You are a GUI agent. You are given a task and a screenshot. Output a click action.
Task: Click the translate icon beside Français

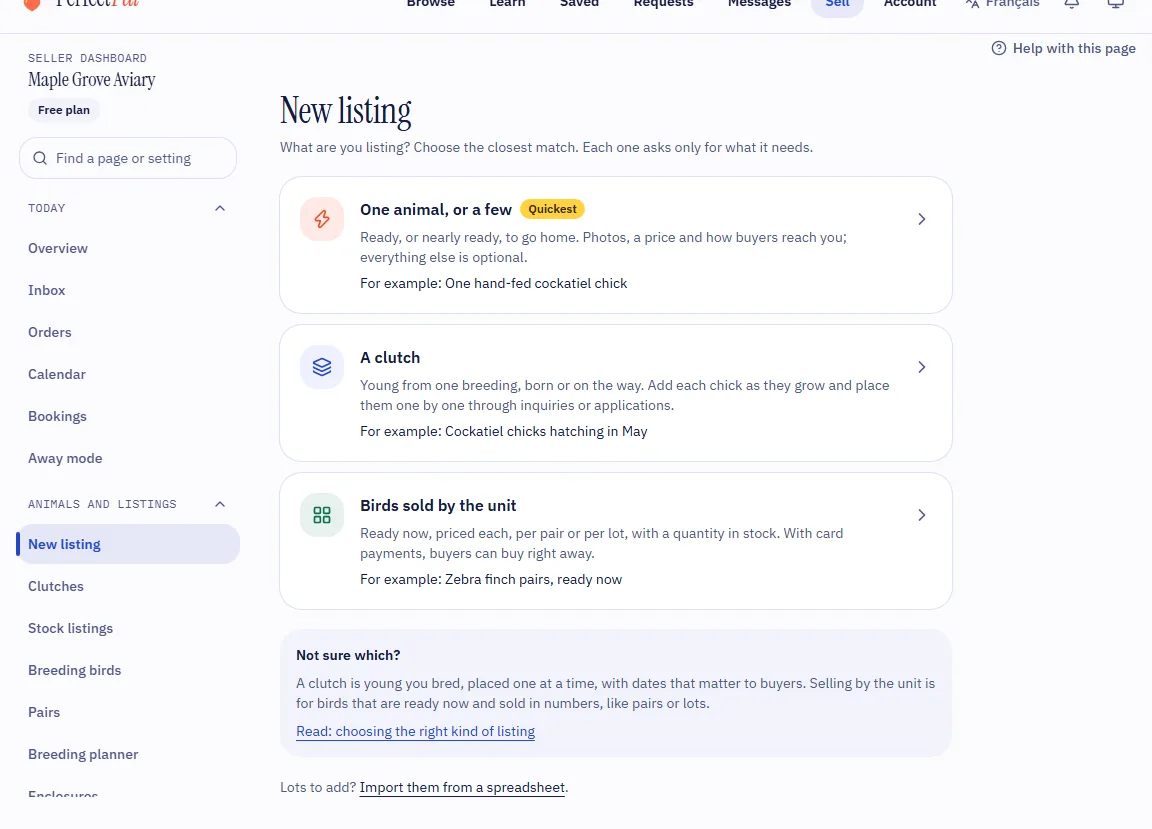(973, 4)
